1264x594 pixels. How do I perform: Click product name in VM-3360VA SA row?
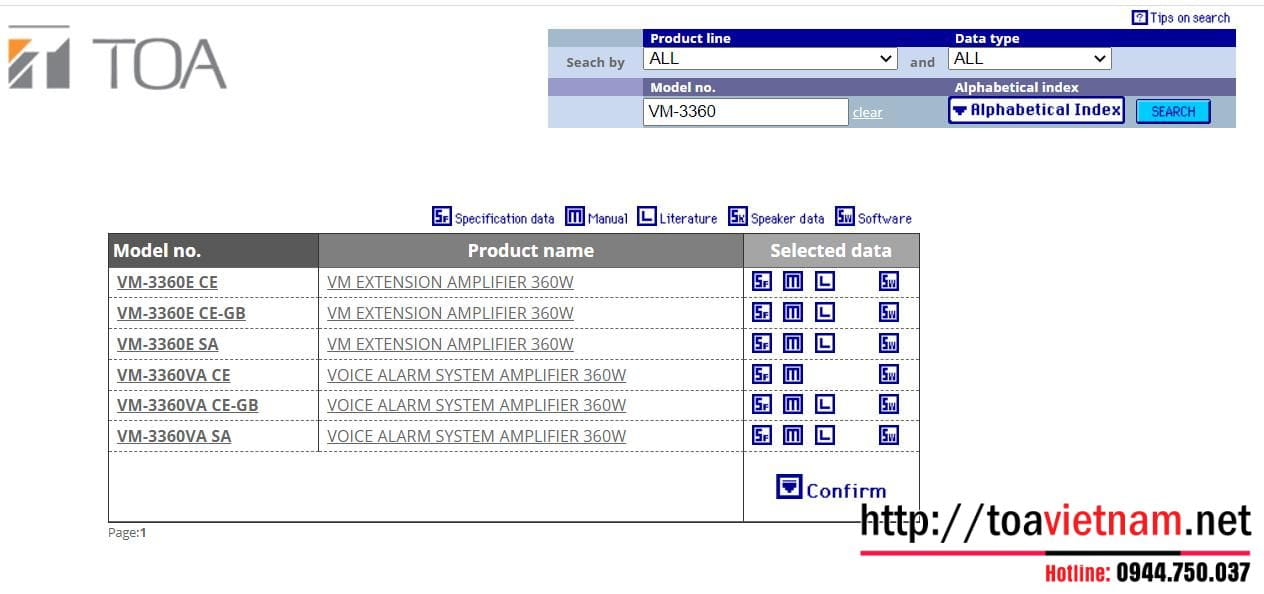click(x=476, y=436)
